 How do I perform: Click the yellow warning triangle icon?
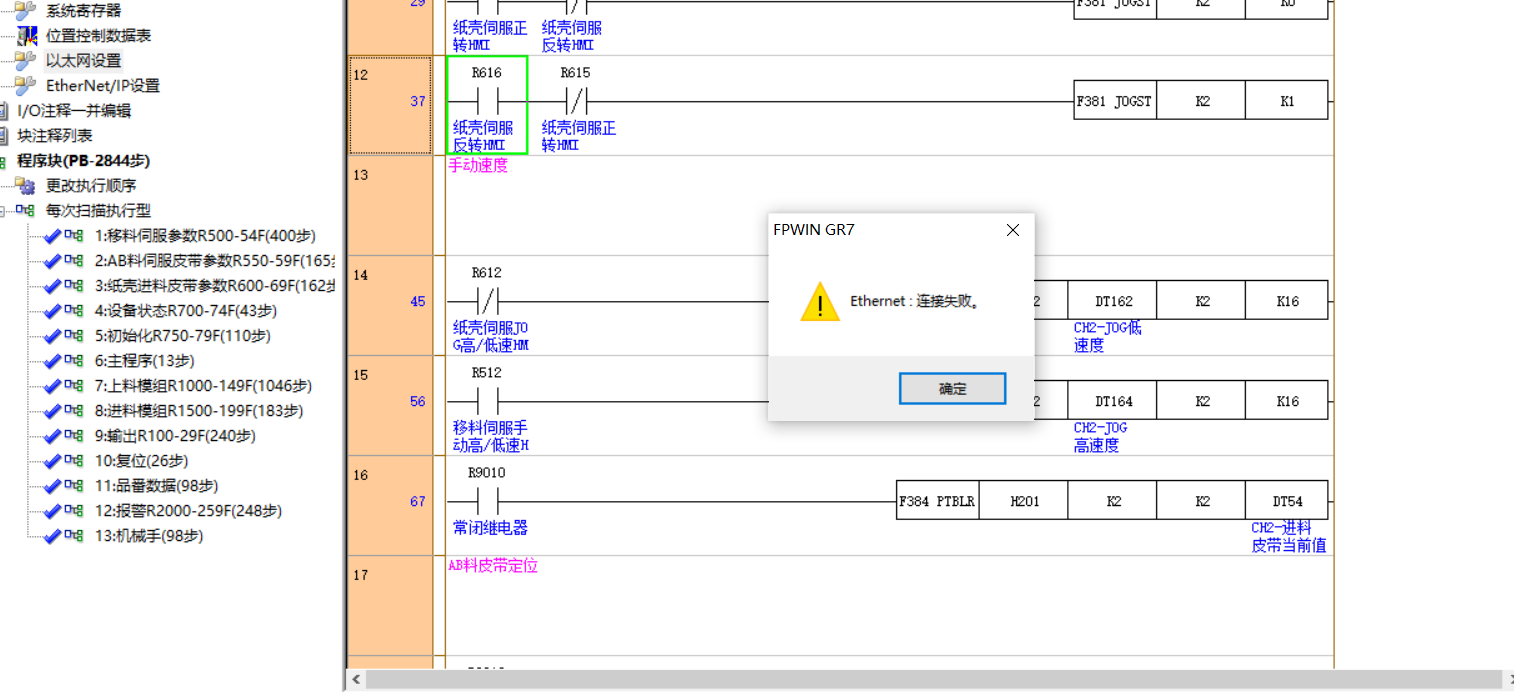point(819,301)
